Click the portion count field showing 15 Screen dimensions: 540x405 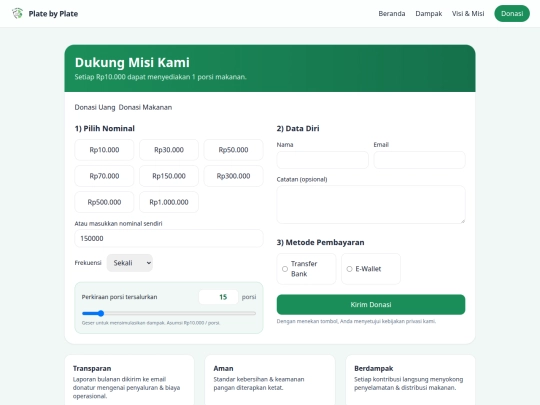click(x=218, y=297)
